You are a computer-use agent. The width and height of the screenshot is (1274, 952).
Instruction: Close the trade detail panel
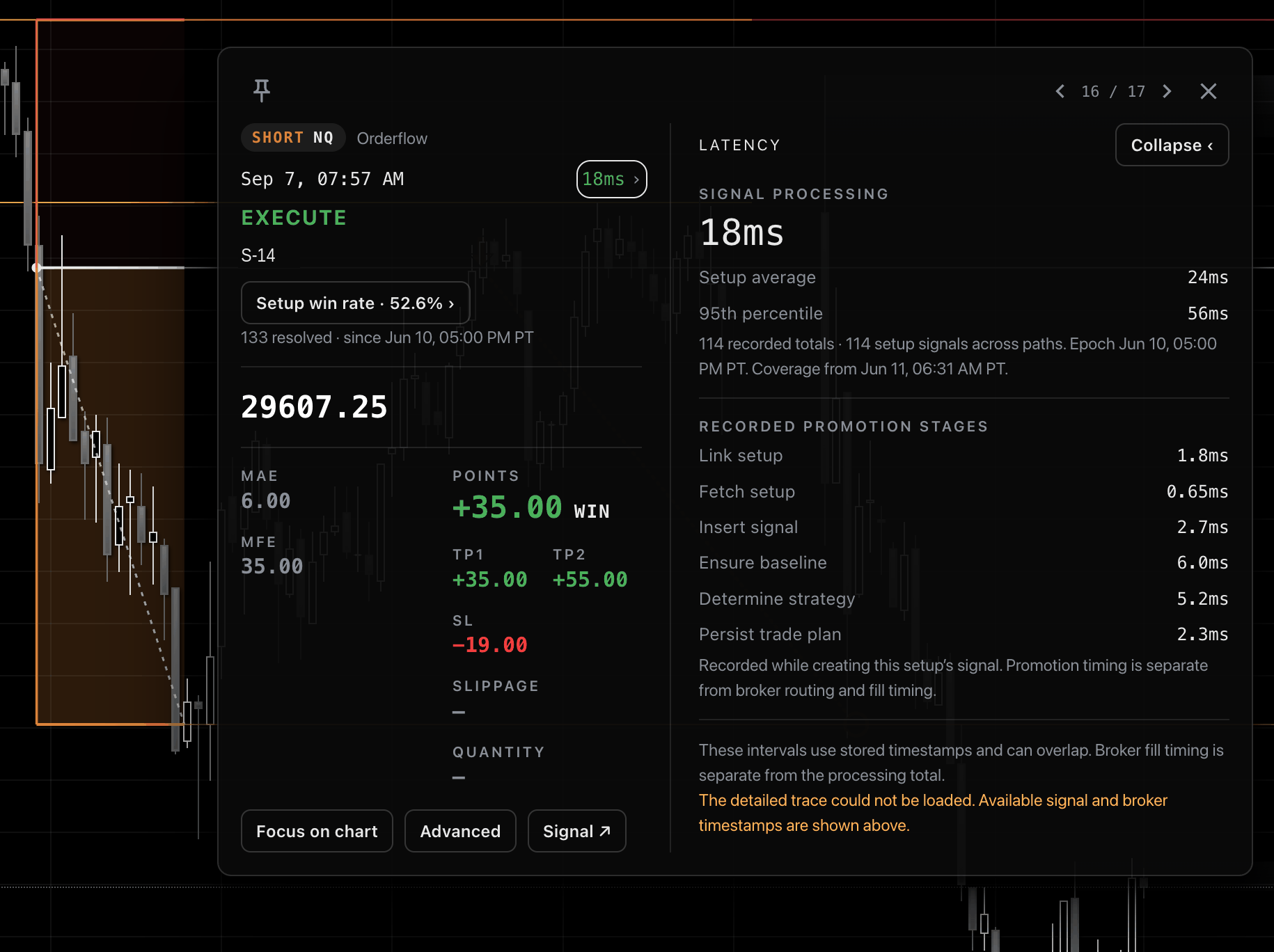click(x=1209, y=91)
